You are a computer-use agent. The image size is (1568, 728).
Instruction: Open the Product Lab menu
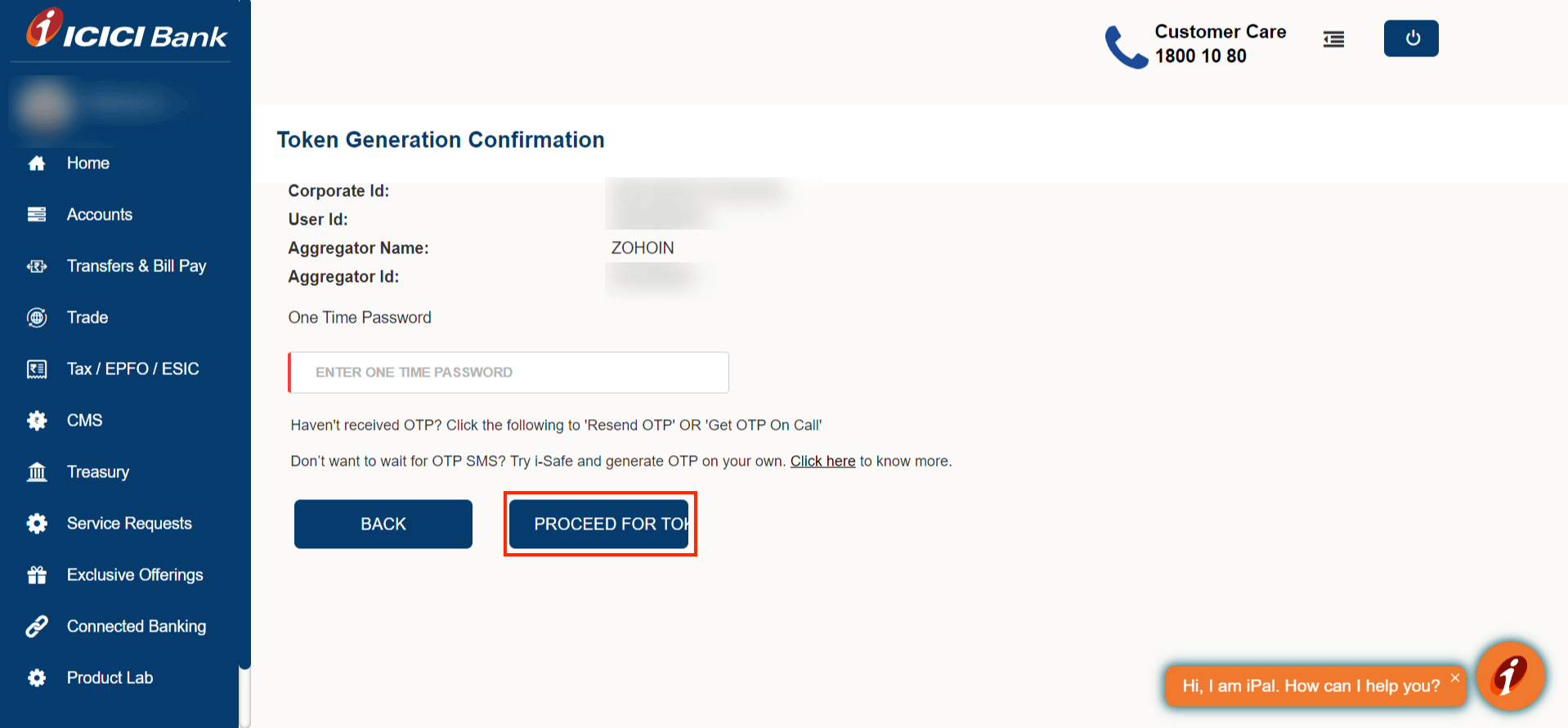[110, 678]
